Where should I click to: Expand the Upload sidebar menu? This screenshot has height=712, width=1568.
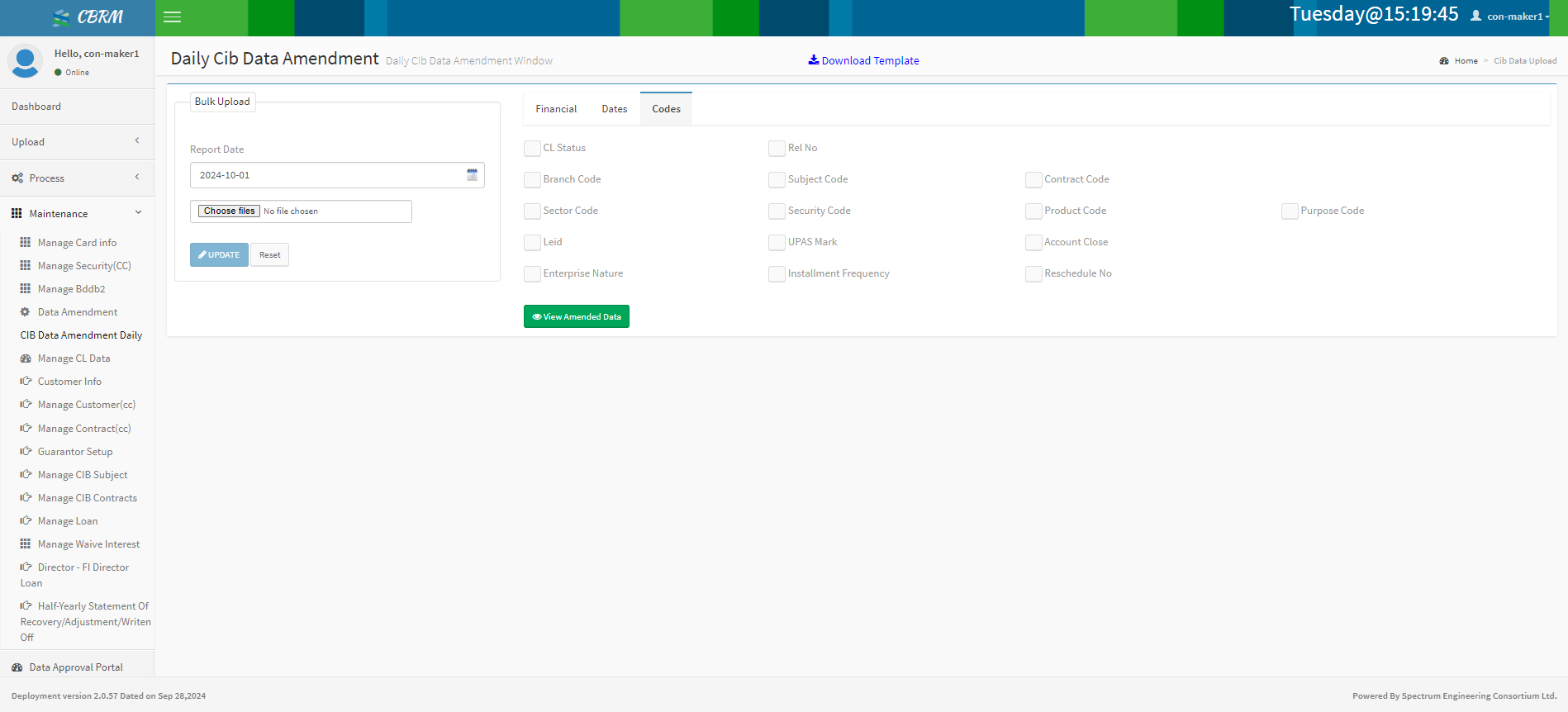coord(77,142)
